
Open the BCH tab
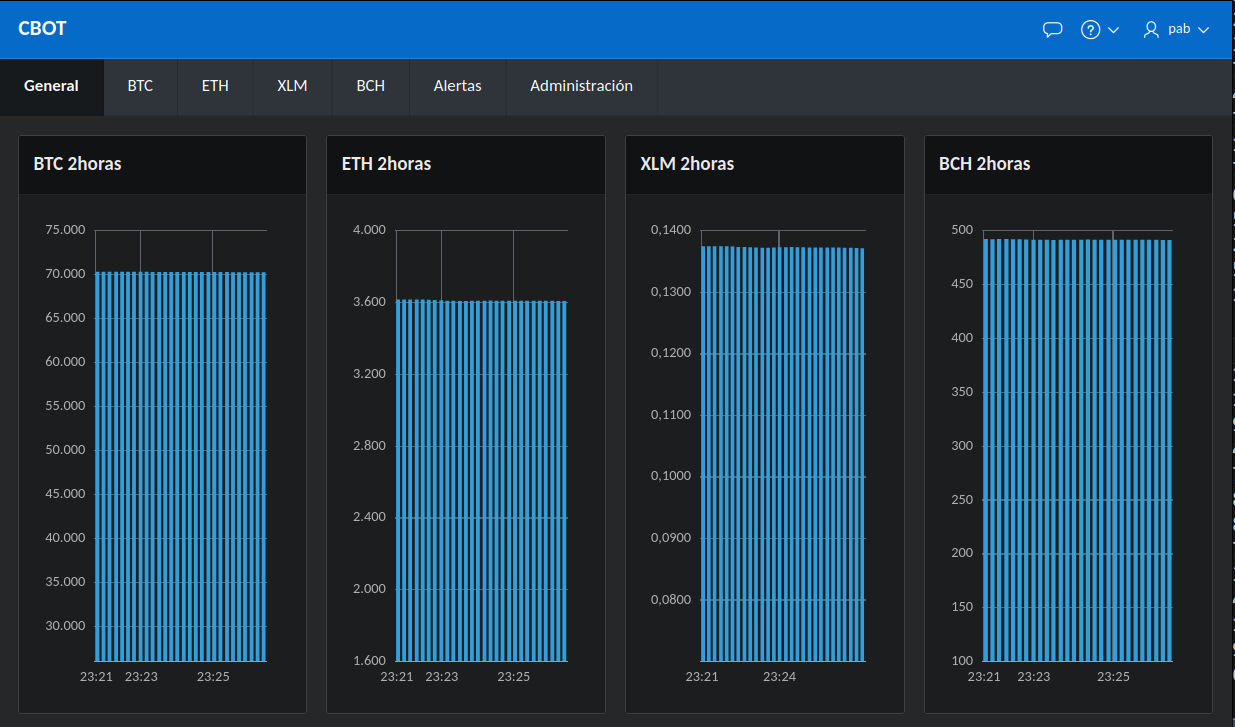pos(370,86)
